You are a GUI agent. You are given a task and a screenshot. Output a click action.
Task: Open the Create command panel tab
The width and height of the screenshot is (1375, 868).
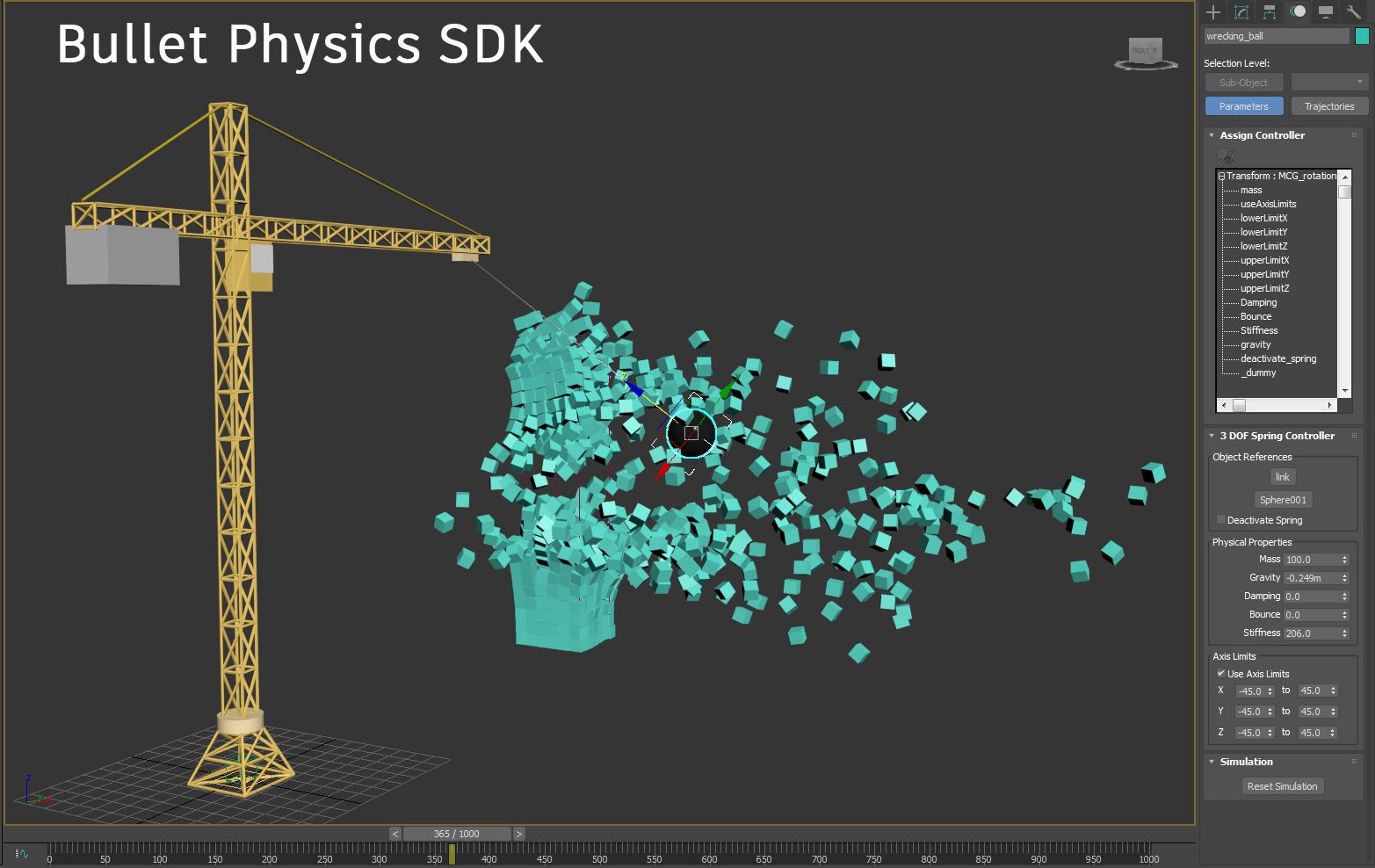[1213, 12]
